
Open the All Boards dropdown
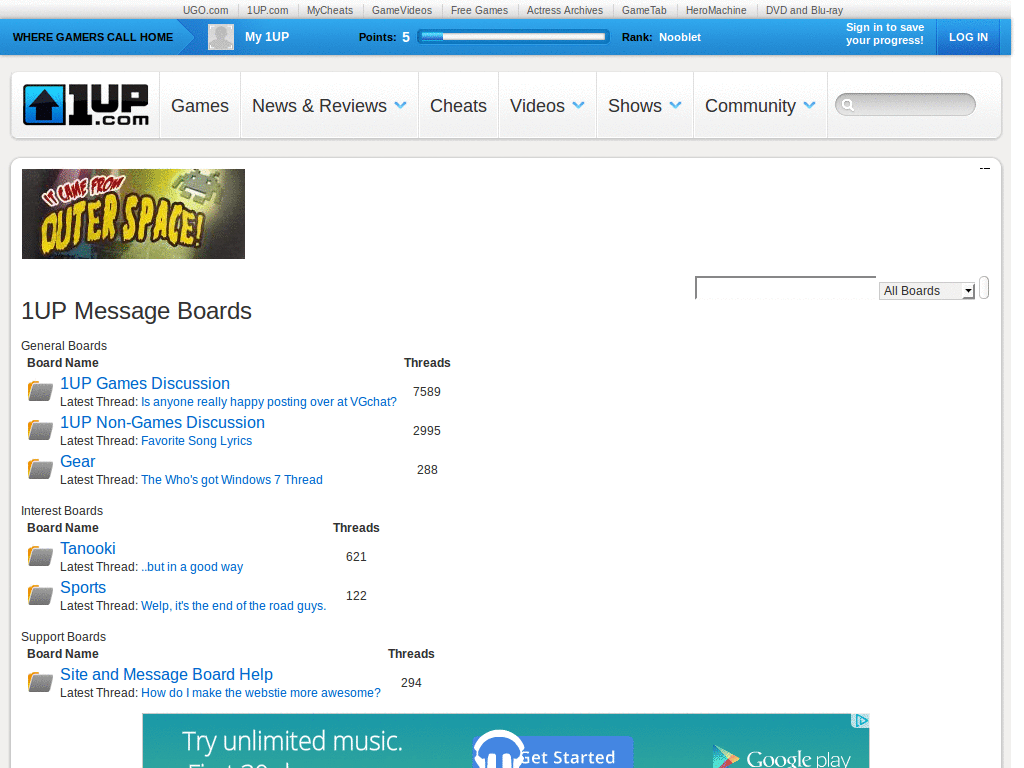[927, 291]
